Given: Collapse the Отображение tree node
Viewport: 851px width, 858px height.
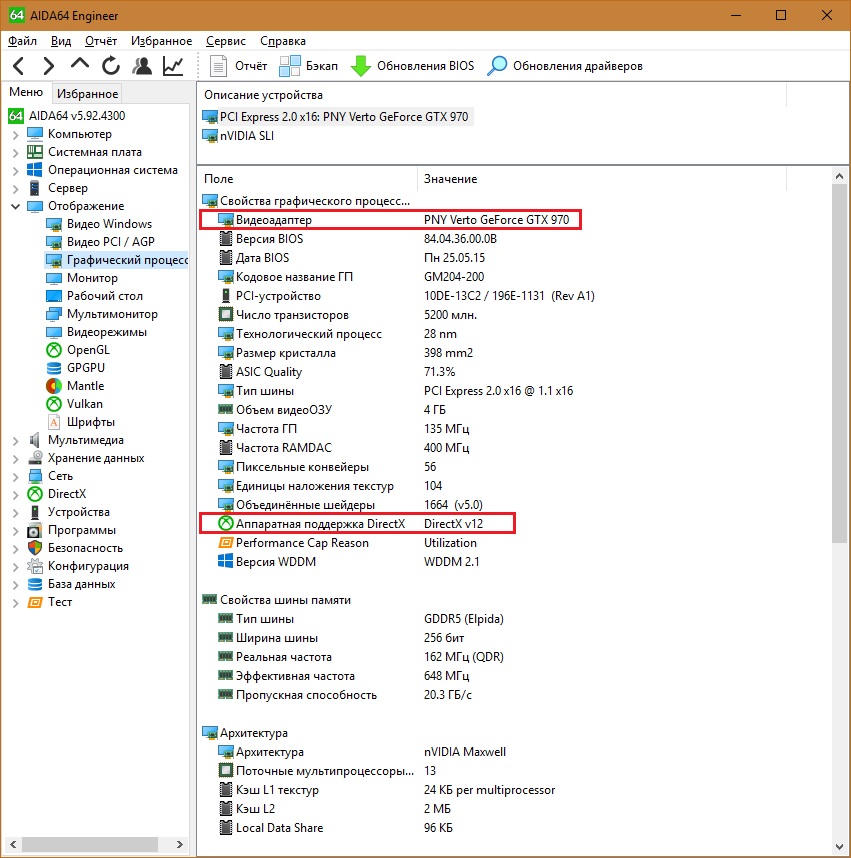Looking at the screenshot, I should click(15, 206).
